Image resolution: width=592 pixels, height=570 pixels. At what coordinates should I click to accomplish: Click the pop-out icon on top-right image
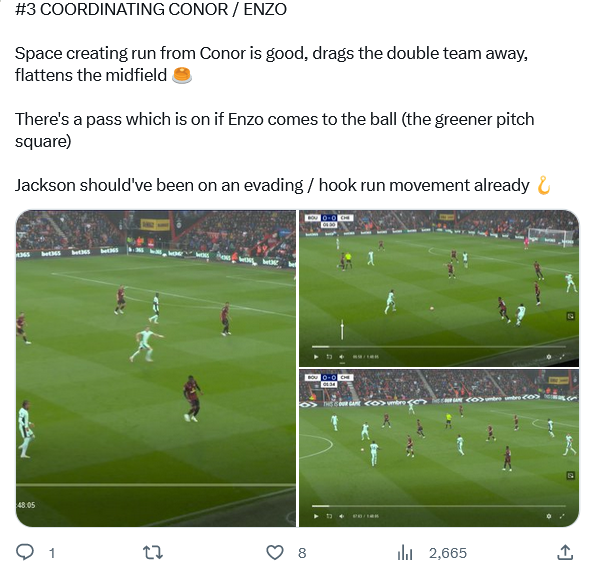(570, 316)
